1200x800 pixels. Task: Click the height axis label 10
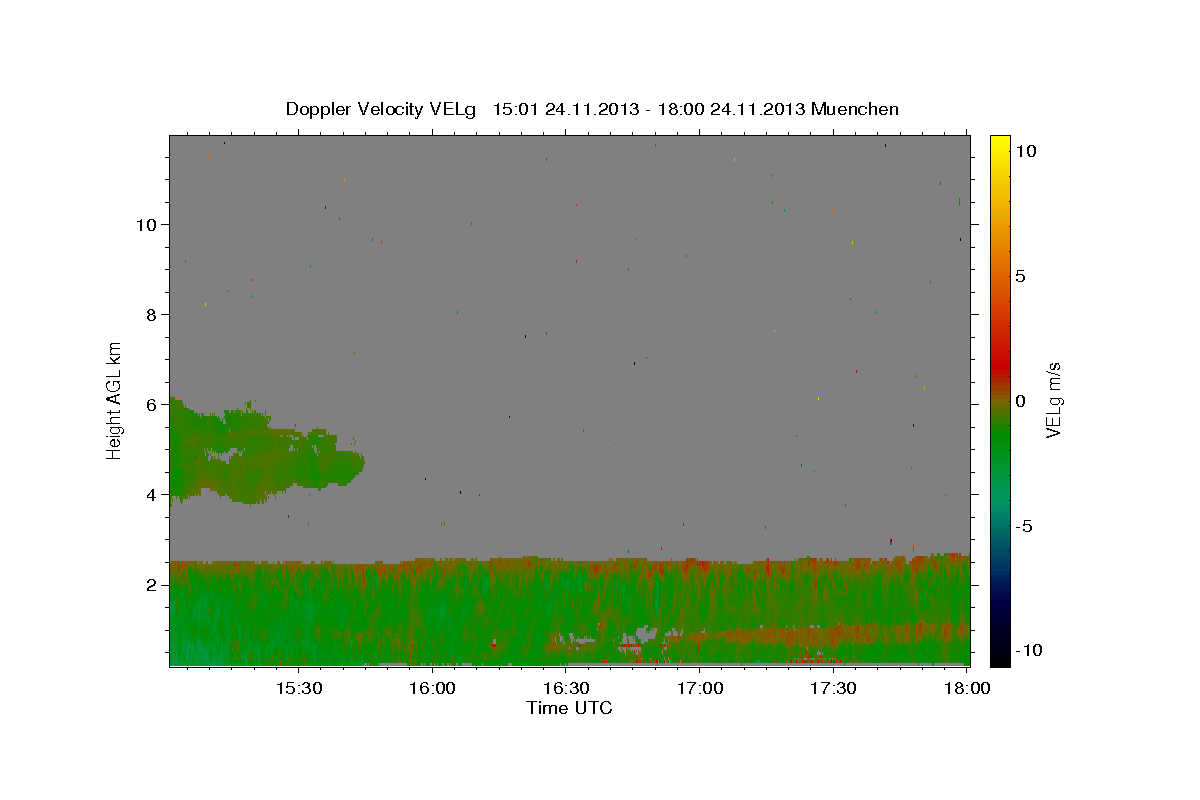point(145,224)
